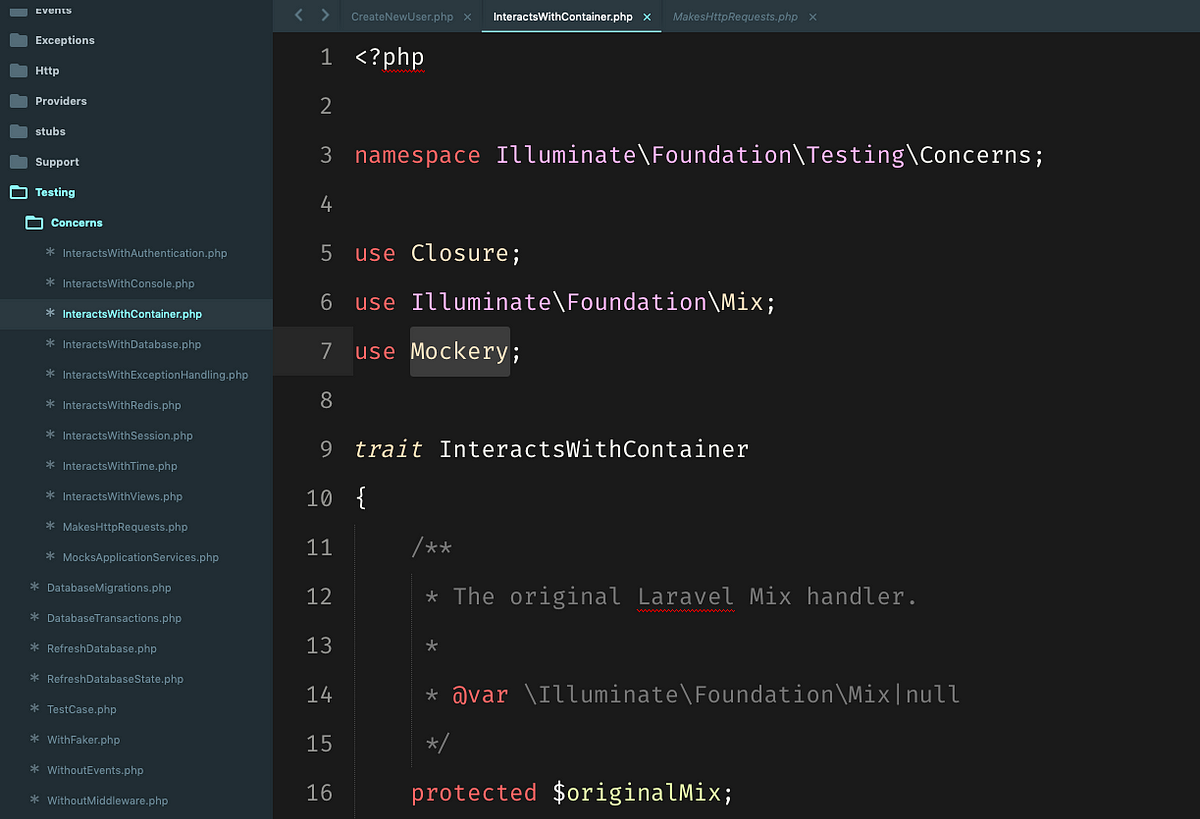Image resolution: width=1200 pixels, height=819 pixels.
Task: Open the Exceptions folder label
Action: click(65, 40)
